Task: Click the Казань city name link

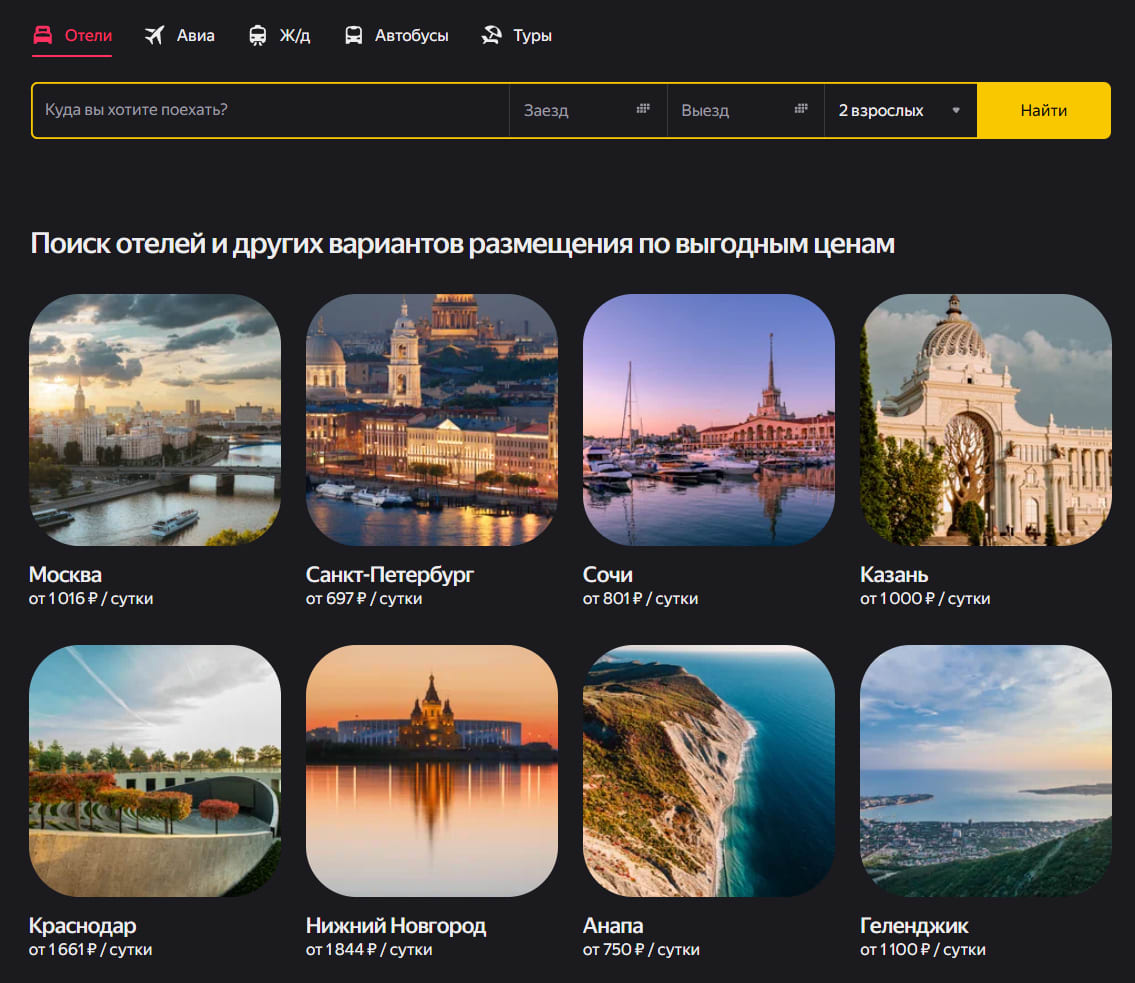Action: [x=894, y=575]
